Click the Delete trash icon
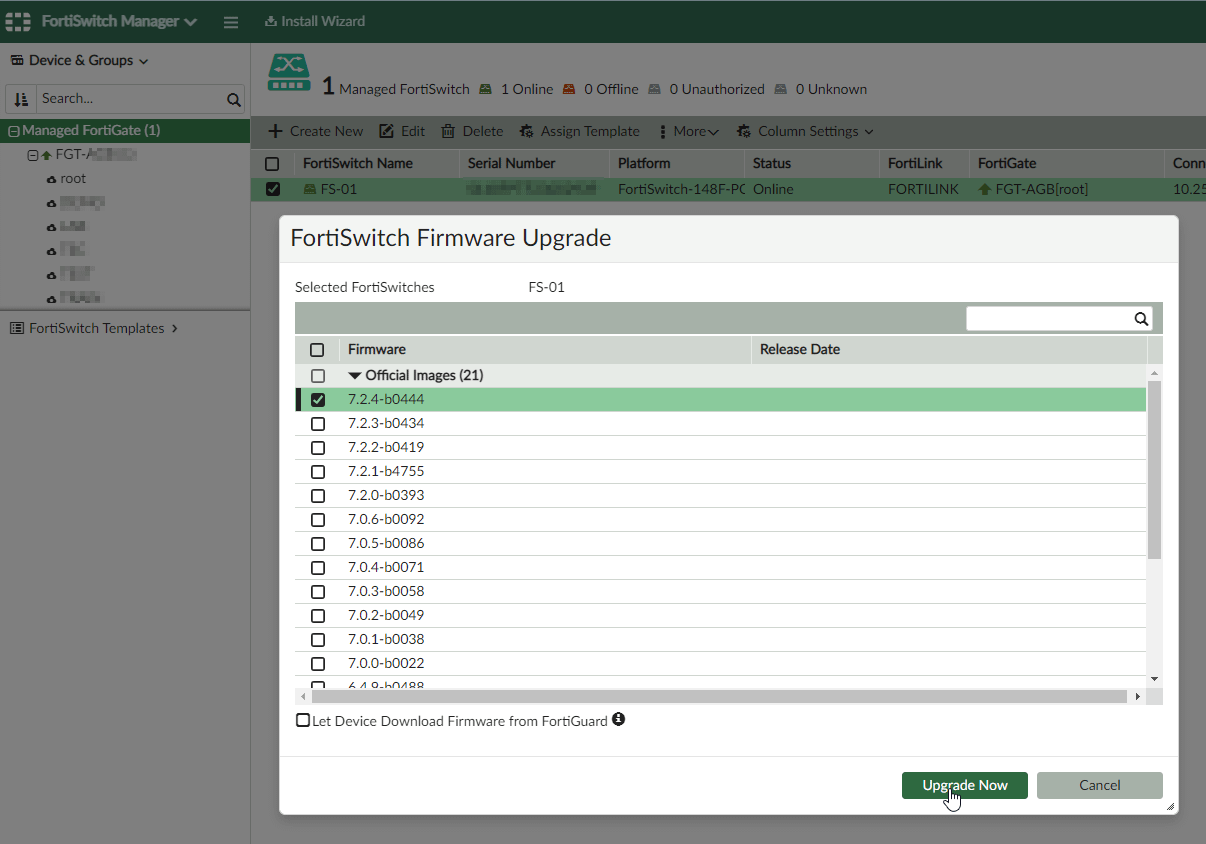 pyautogui.click(x=448, y=131)
